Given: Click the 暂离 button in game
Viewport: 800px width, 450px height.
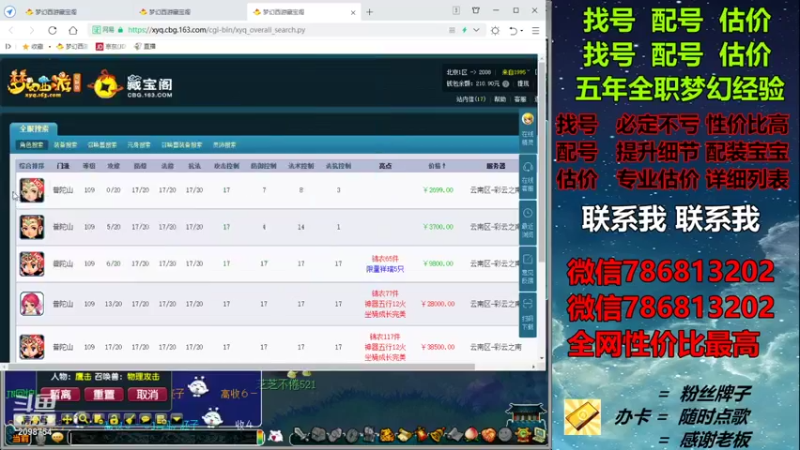Looking at the screenshot, I should point(60,394).
